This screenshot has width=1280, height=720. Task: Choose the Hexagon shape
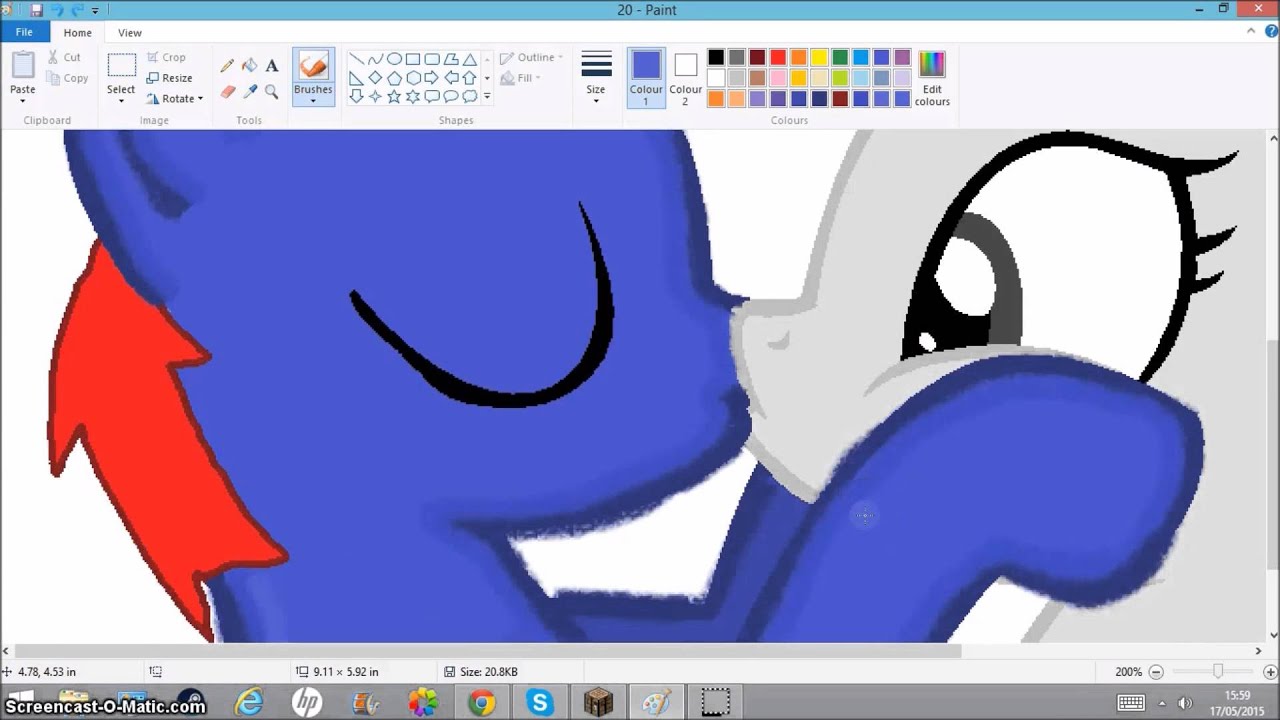413,78
